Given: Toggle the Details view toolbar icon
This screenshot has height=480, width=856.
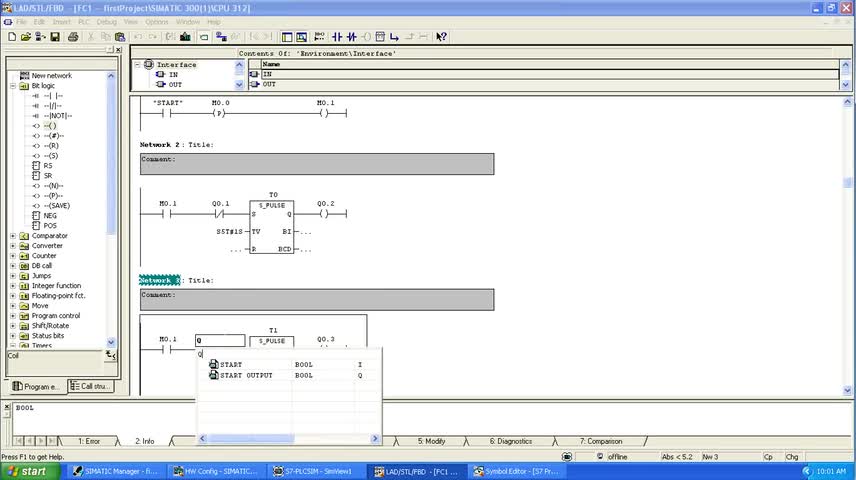Looking at the screenshot, I should [x=301, y=37].
